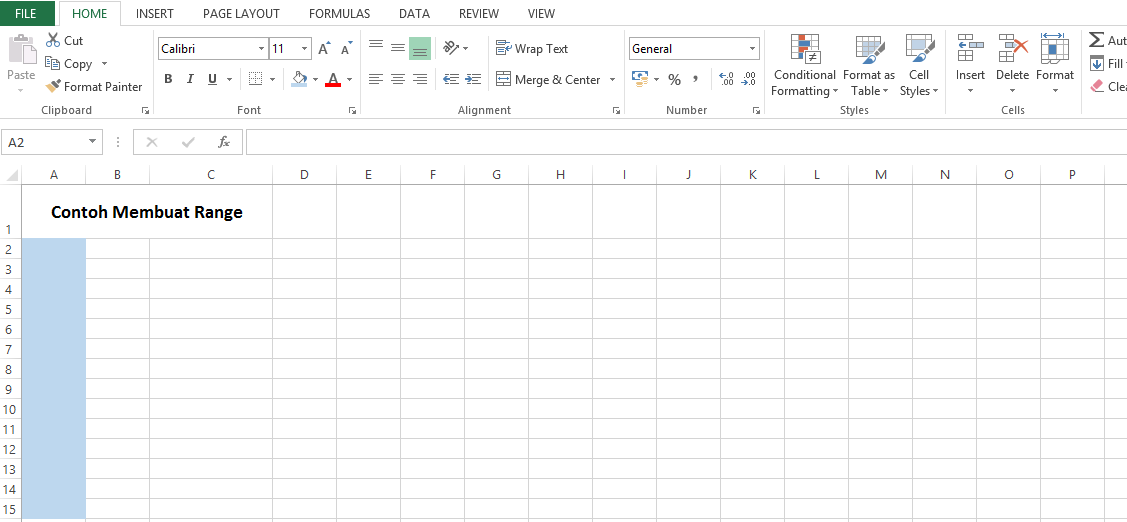The height and width of the screenshot is (522, 1127).
Task: Click the Format cells button
Action: pyautogui.click(x=1054, y=64)
